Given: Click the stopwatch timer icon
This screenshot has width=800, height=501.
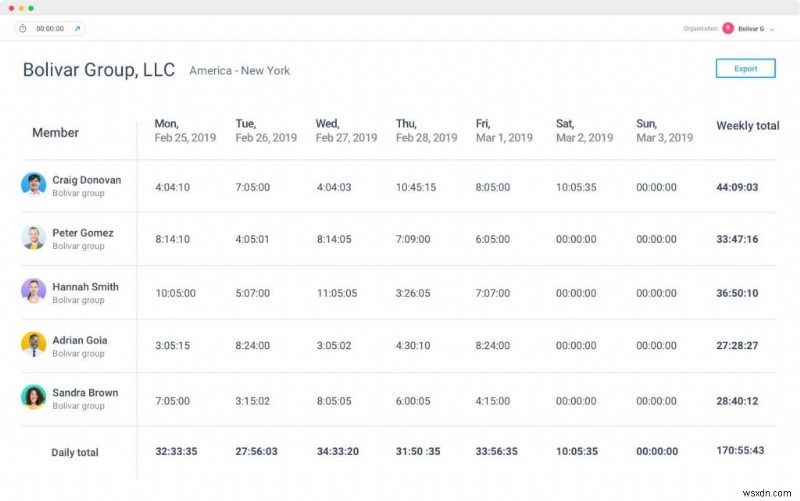Looking at the screenshot, I should pyautogui.click(x=22, y=29).
